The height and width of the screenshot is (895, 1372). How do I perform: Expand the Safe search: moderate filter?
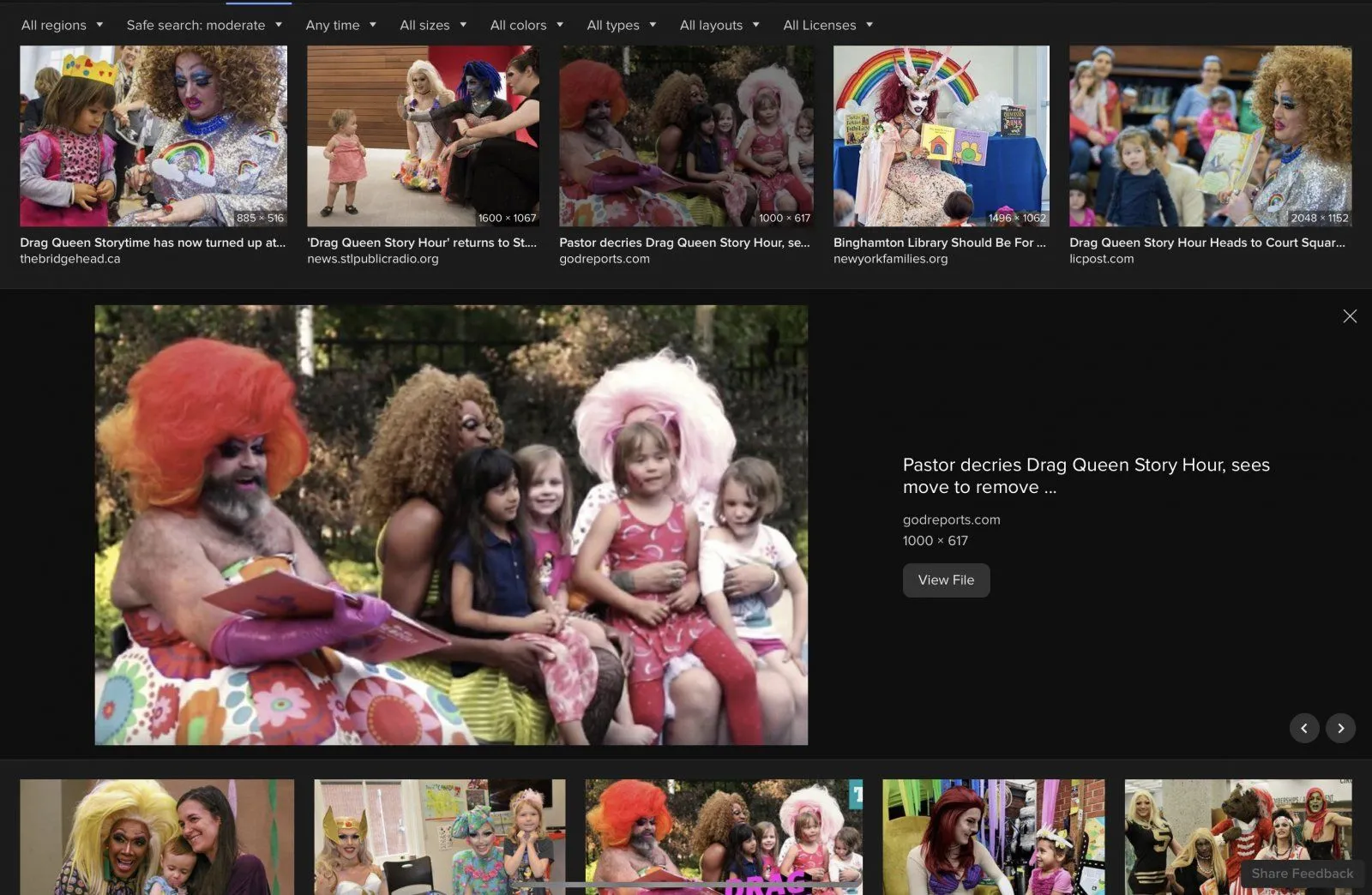coord(204,25)
